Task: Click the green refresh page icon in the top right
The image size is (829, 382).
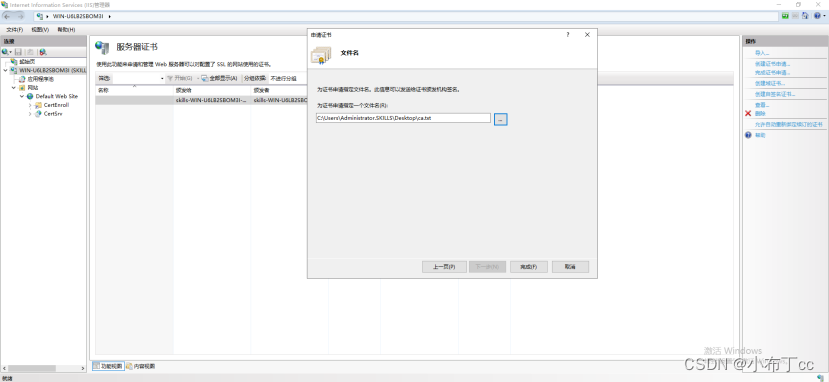Action: 786,16
